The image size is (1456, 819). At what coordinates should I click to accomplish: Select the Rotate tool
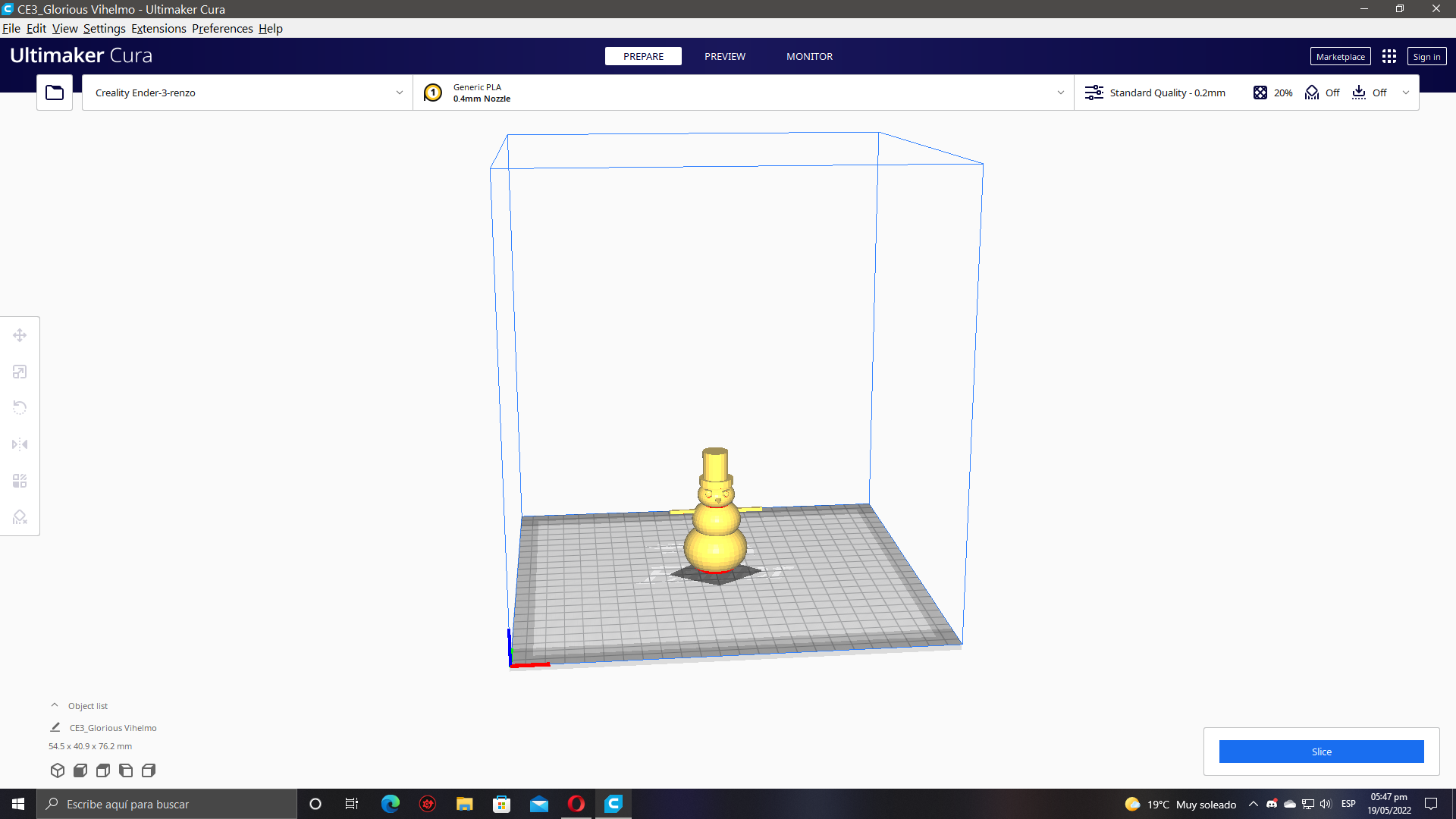(x=20, y=408)
